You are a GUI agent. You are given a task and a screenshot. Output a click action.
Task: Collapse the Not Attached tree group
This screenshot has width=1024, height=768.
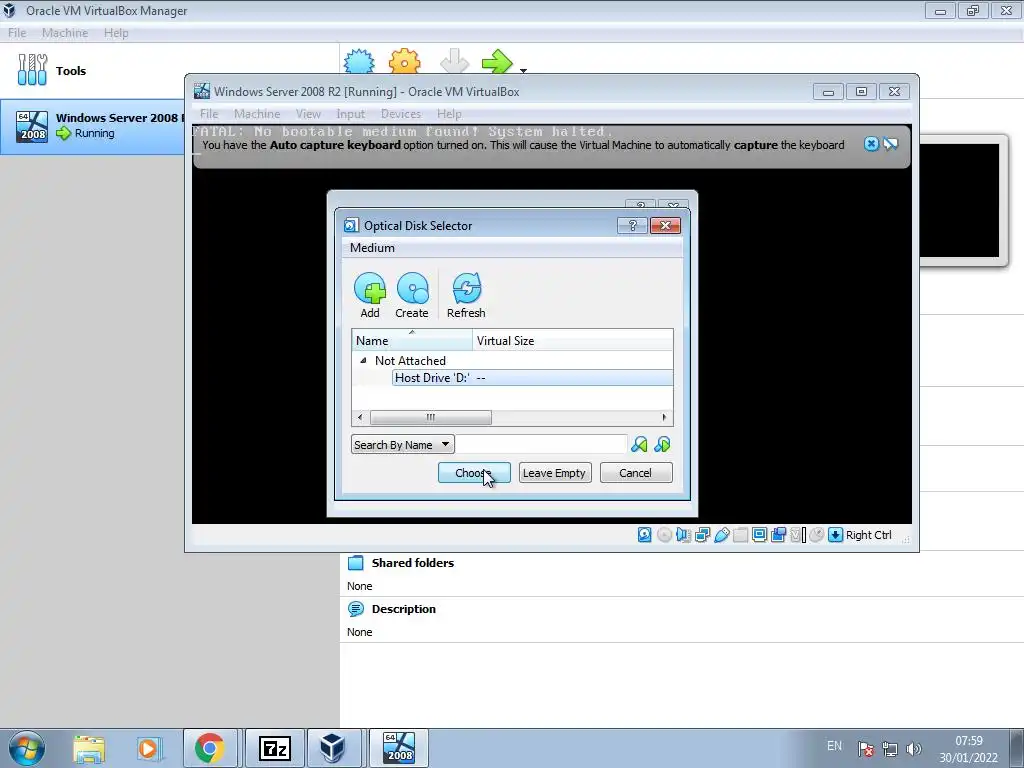[363, 360]
